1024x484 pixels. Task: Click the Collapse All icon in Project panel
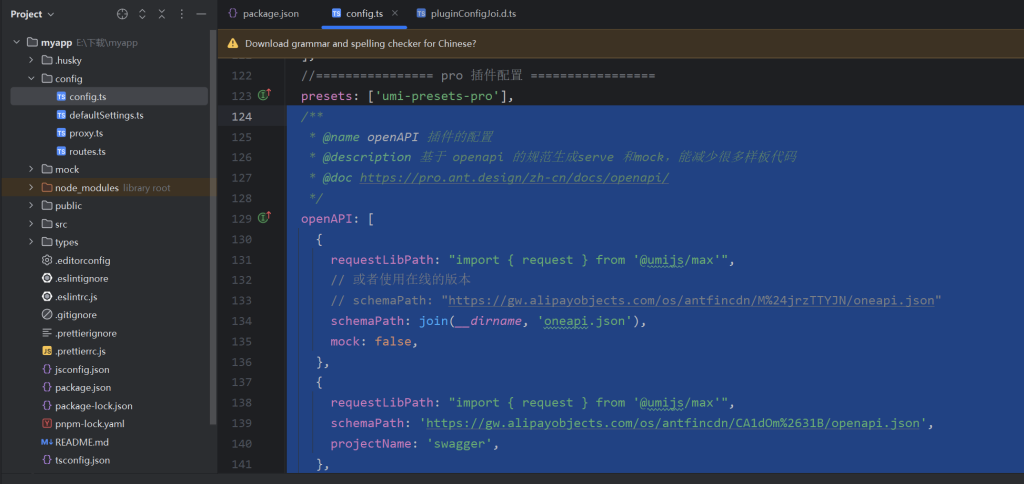pos(161,14)
